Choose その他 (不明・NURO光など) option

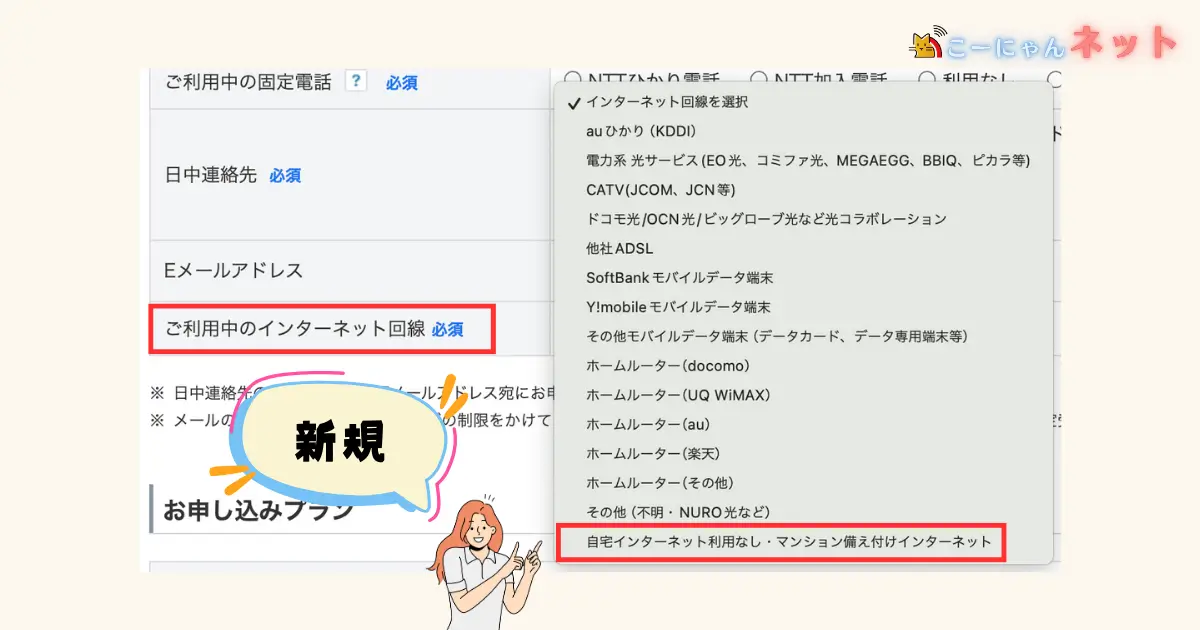click(803, 512)
